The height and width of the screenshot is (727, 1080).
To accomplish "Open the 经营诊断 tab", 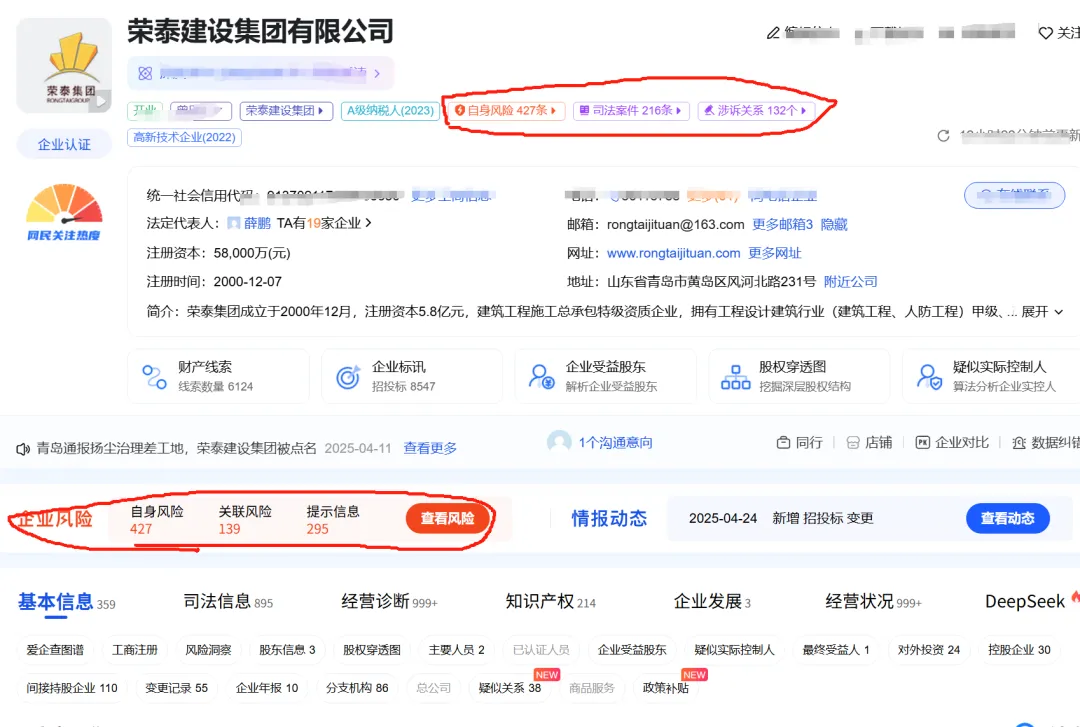I will (x=389, y=602).
